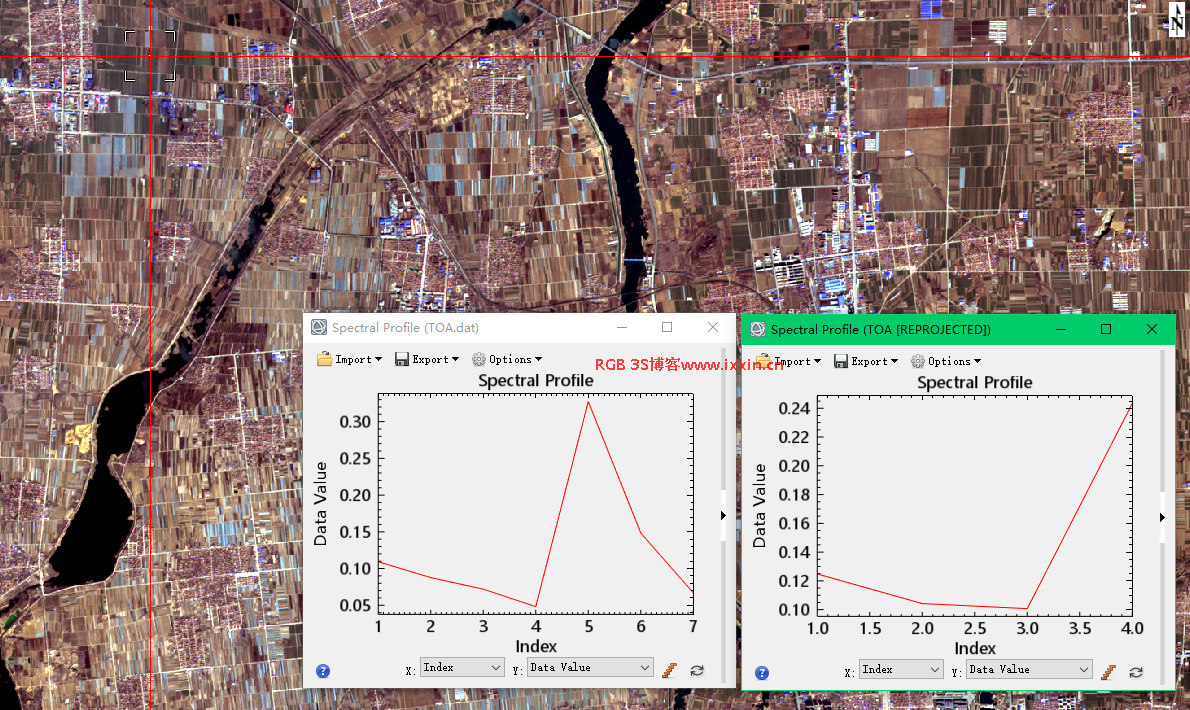Click help icon in TOA REPROJECTED window

[x=762, y=673]
